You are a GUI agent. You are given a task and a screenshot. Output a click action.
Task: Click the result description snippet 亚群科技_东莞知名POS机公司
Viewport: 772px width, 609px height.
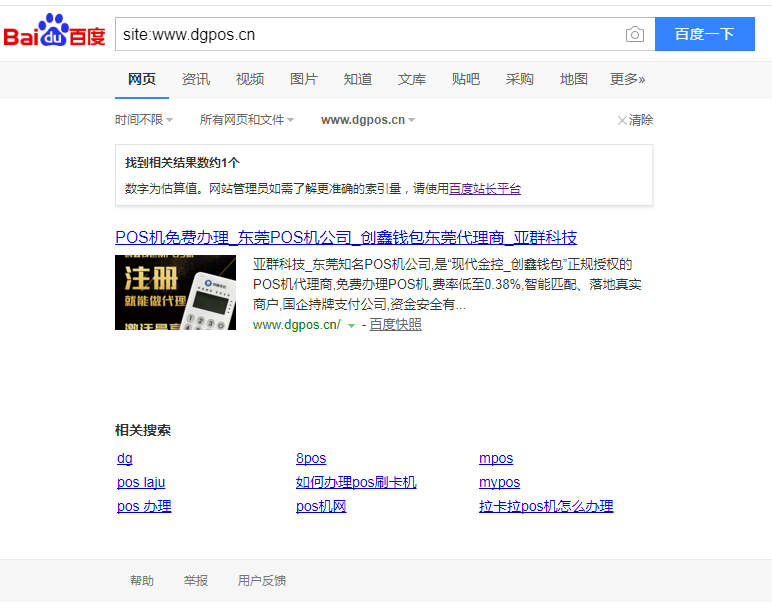pyautogui.click(x=447, y=284)
